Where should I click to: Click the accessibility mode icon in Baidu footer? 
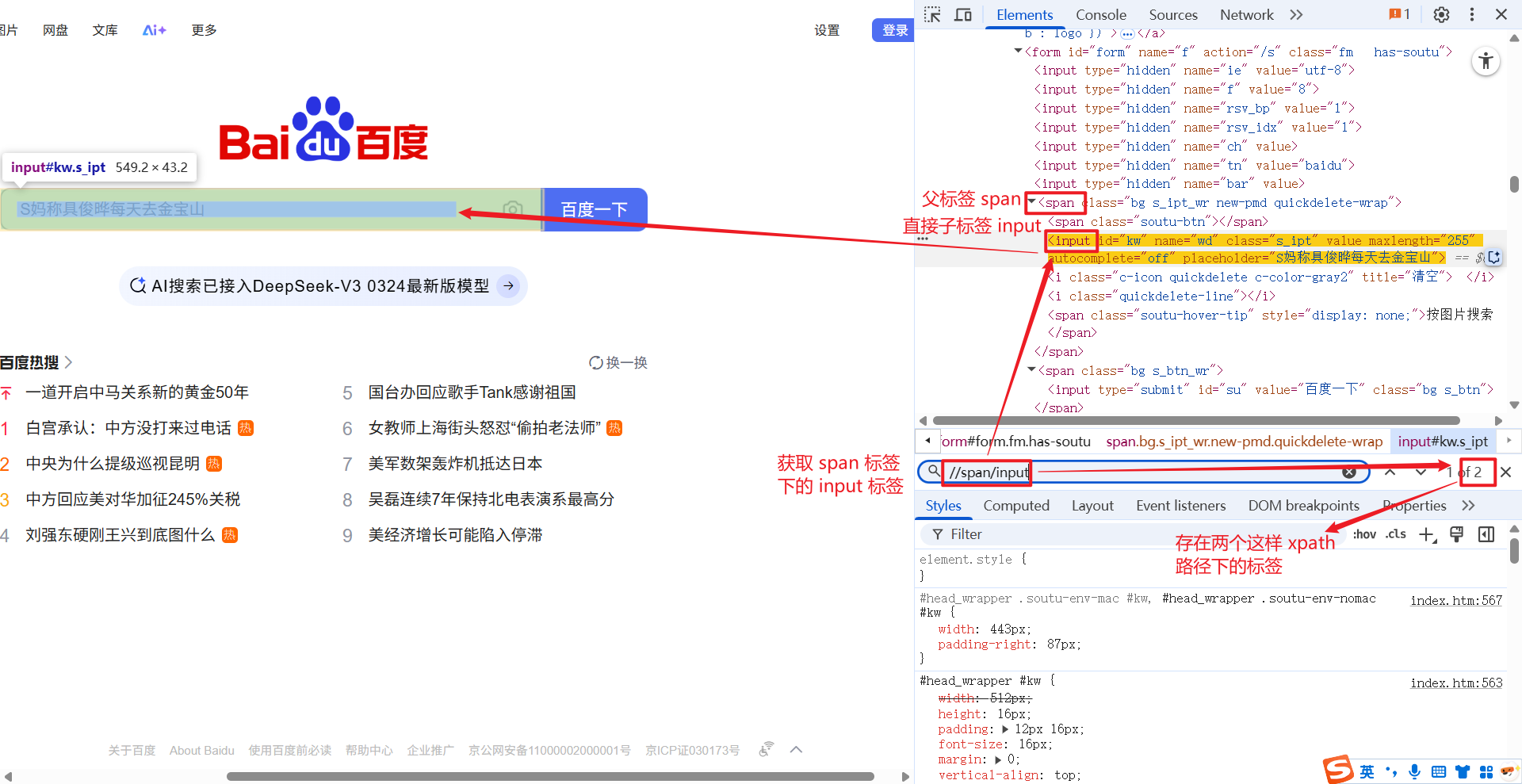click(x=766, y=749)
